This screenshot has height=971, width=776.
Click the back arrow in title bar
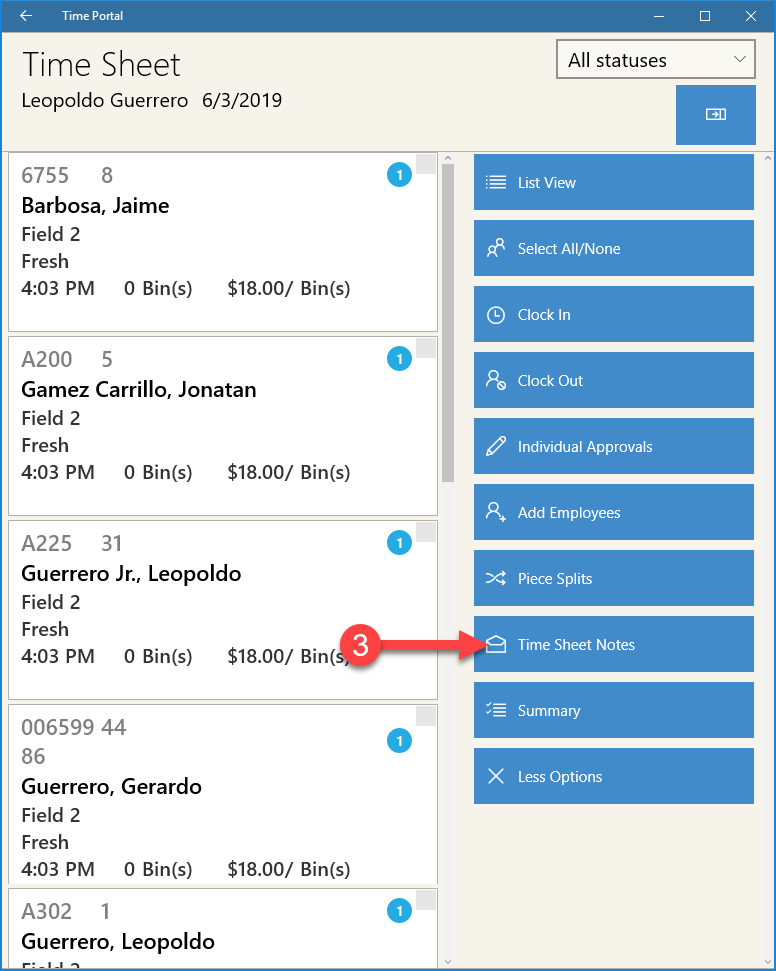point(26,15)
